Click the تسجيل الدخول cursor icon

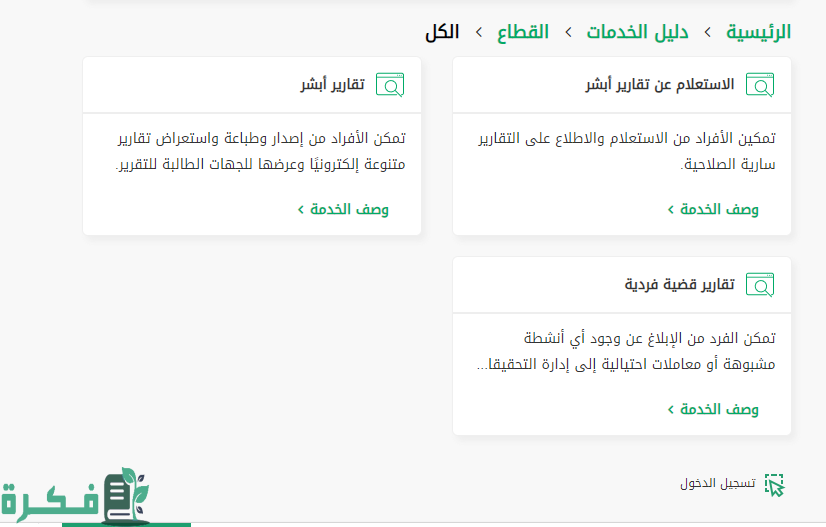(x=774, y=485)
